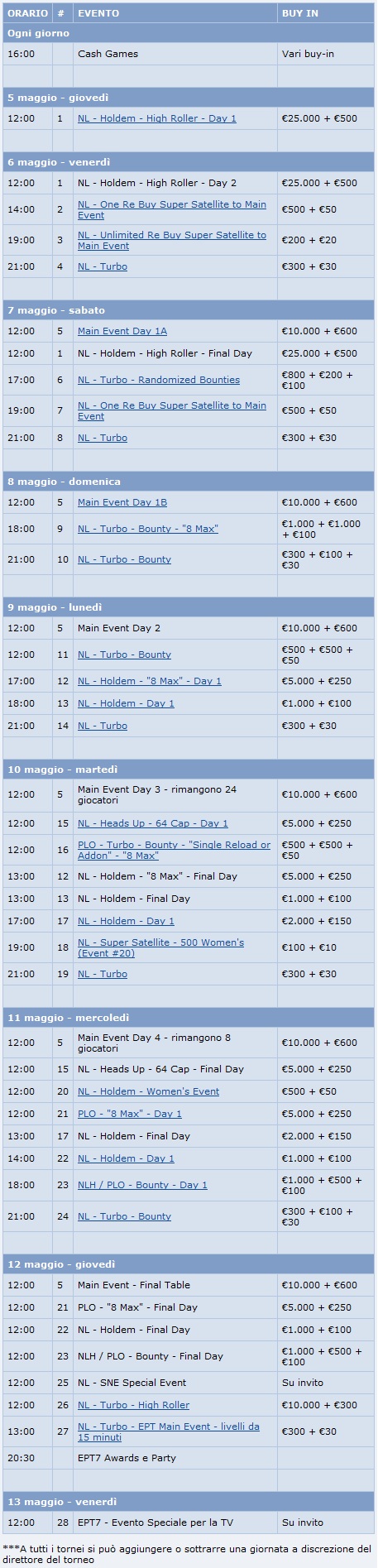Open Super Satellite 500 Women's link

pos(160,947)
